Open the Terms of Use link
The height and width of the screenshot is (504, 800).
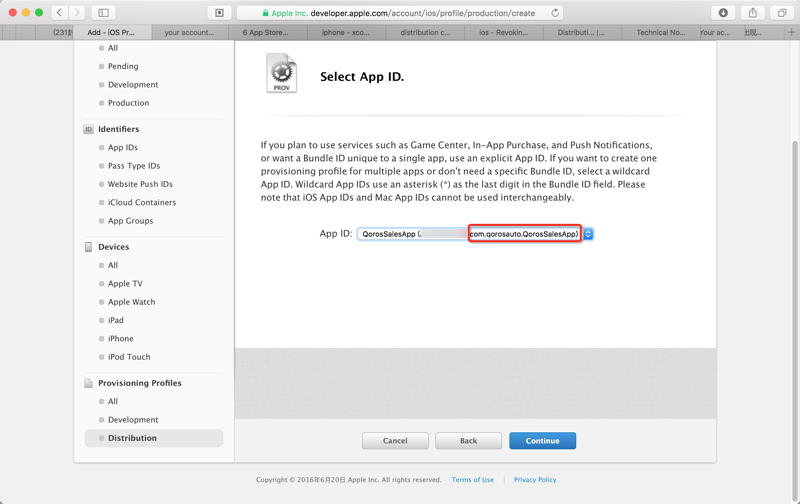[x=472, y=480]
